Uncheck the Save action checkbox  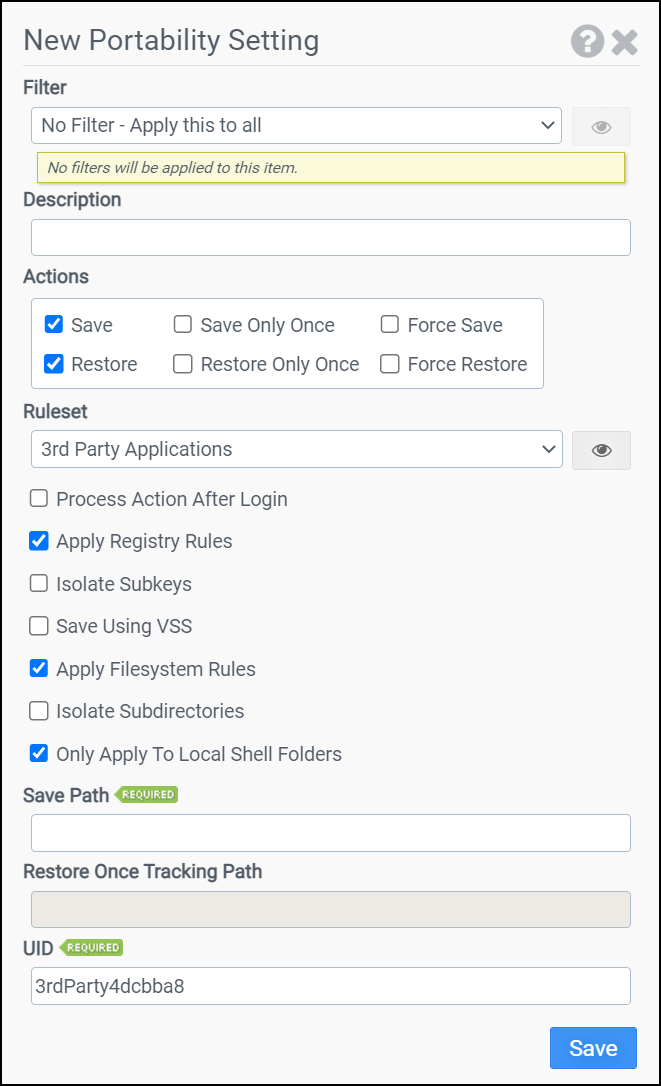point(54,325)
